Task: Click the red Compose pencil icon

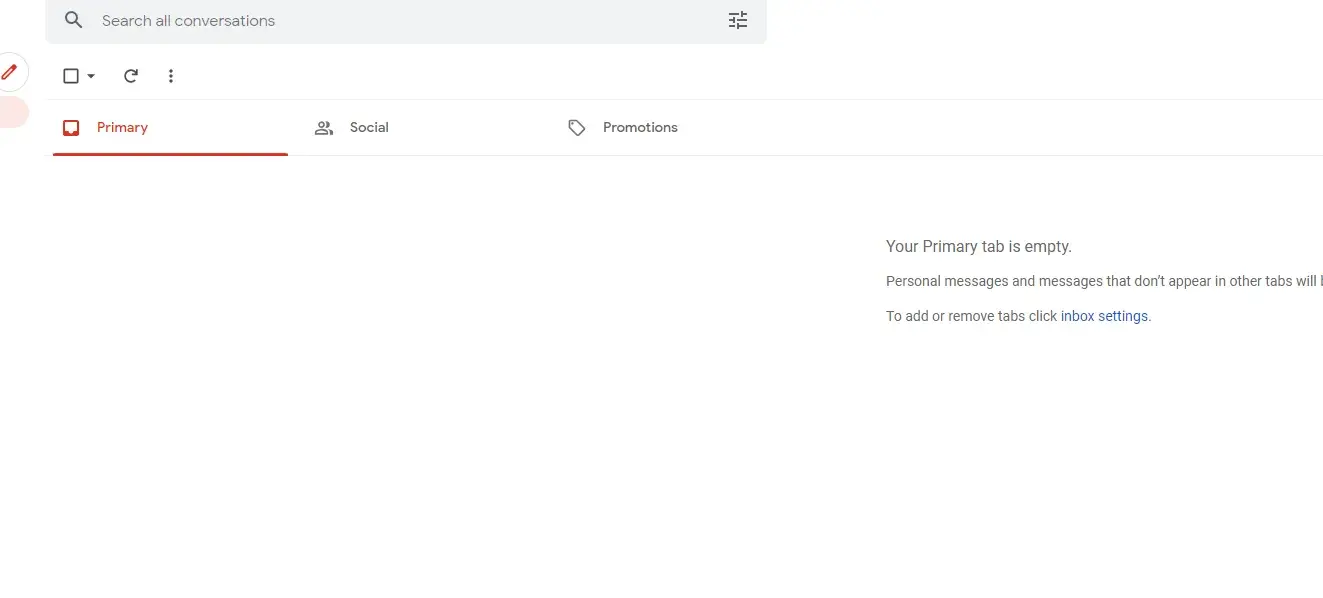Action: click(x=10, y=72)
